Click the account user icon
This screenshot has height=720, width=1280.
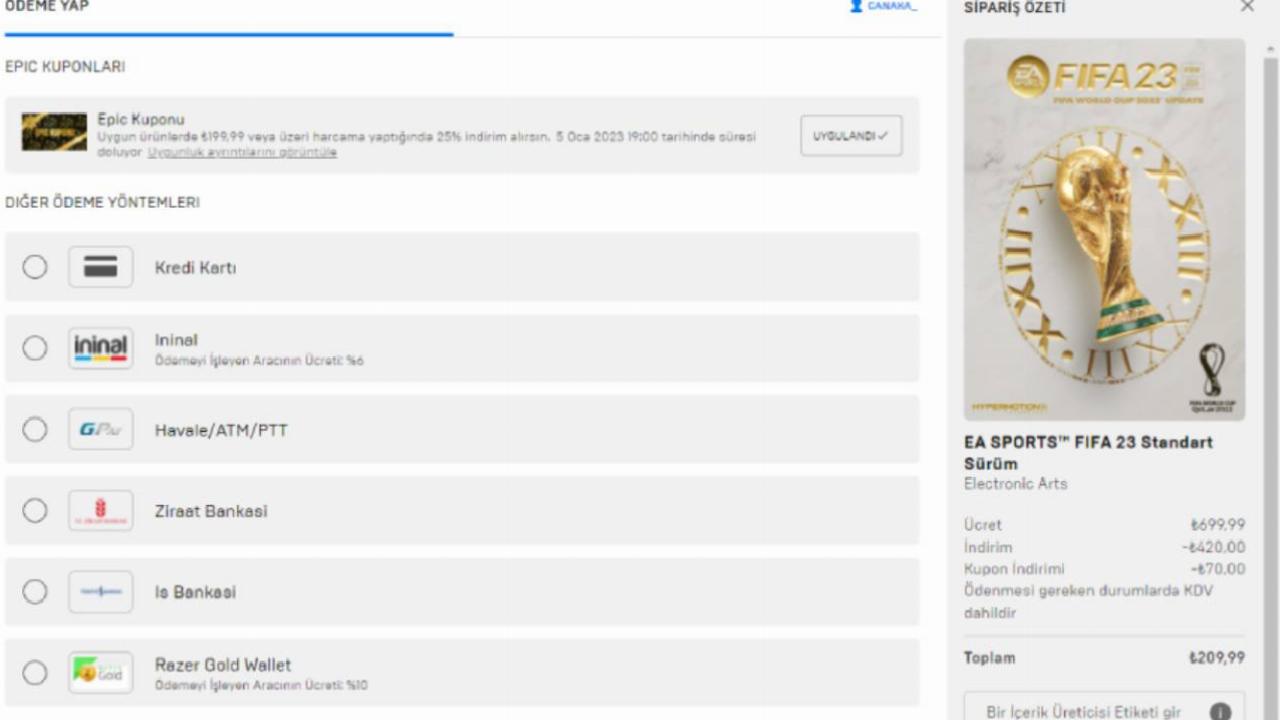856,6
